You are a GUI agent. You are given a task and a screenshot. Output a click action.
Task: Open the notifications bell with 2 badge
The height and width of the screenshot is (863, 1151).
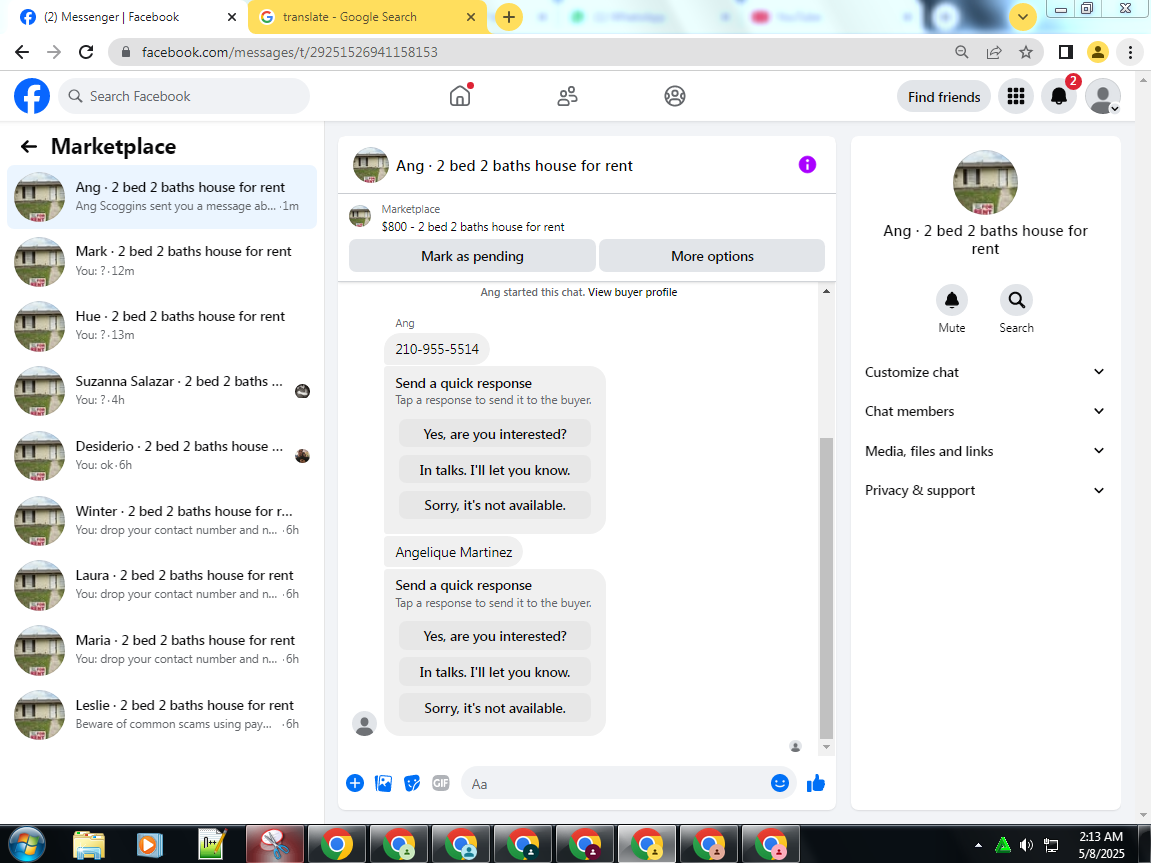1059,96
